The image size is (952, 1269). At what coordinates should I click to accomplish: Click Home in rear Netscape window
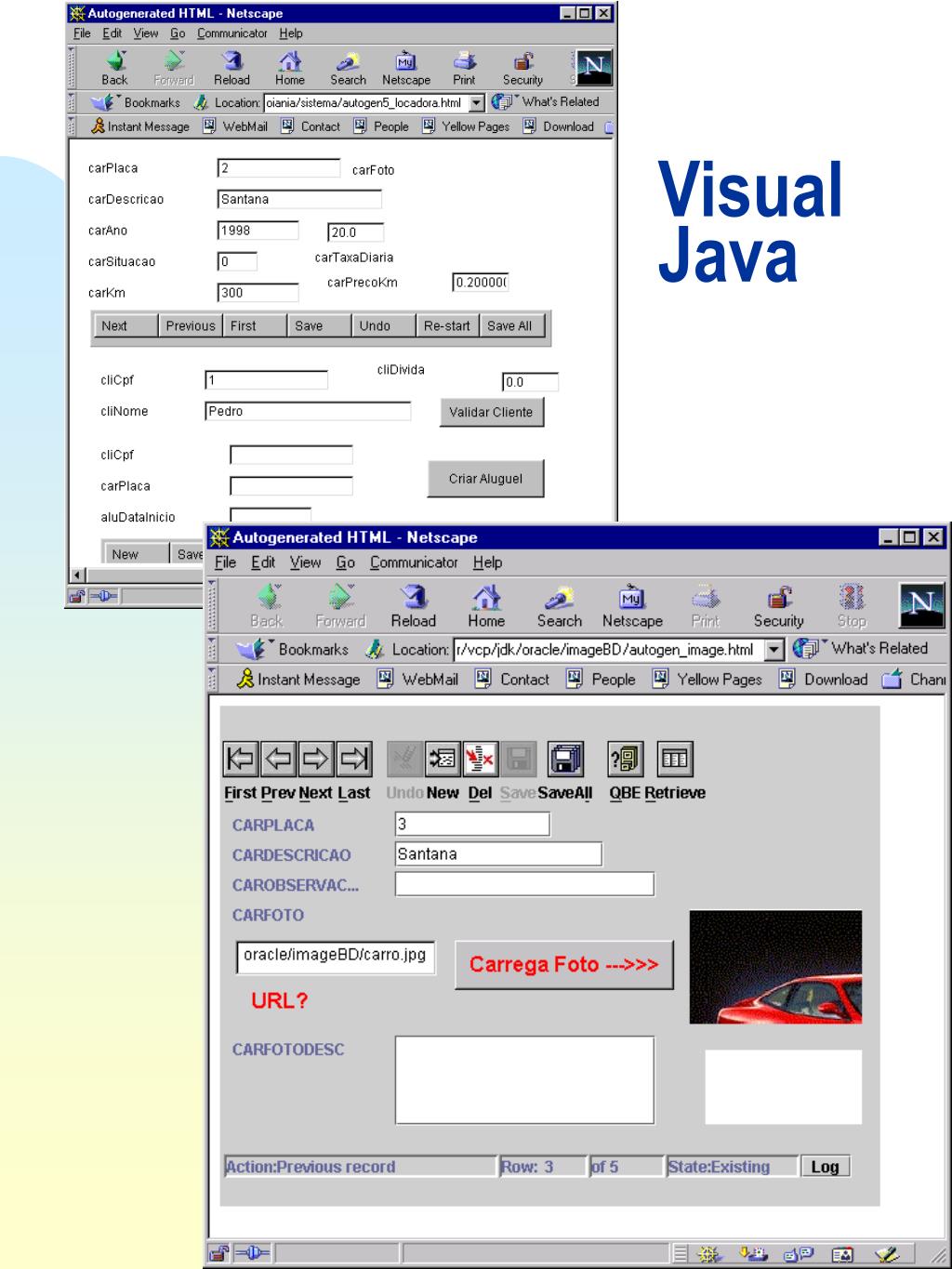point(290,68)
